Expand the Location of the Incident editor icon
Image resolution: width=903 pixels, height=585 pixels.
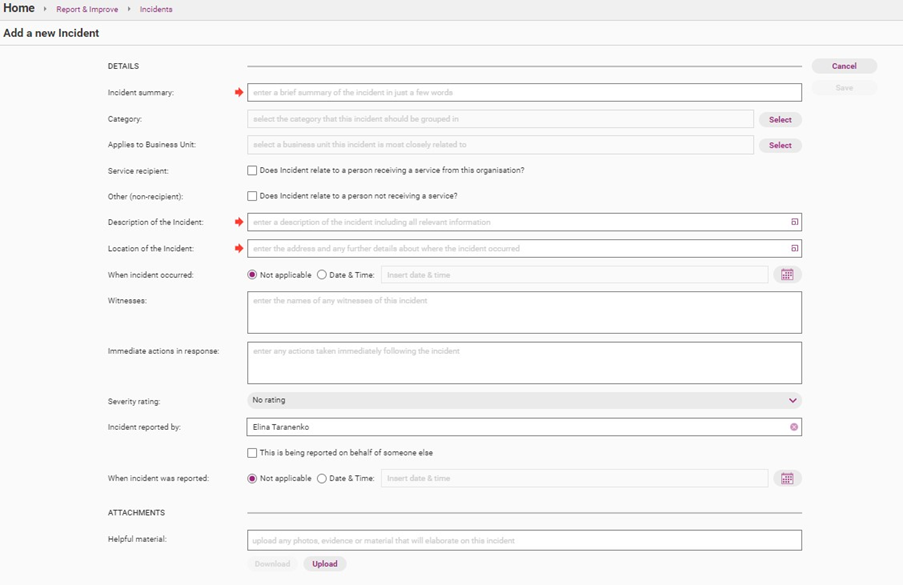point(792,248)
